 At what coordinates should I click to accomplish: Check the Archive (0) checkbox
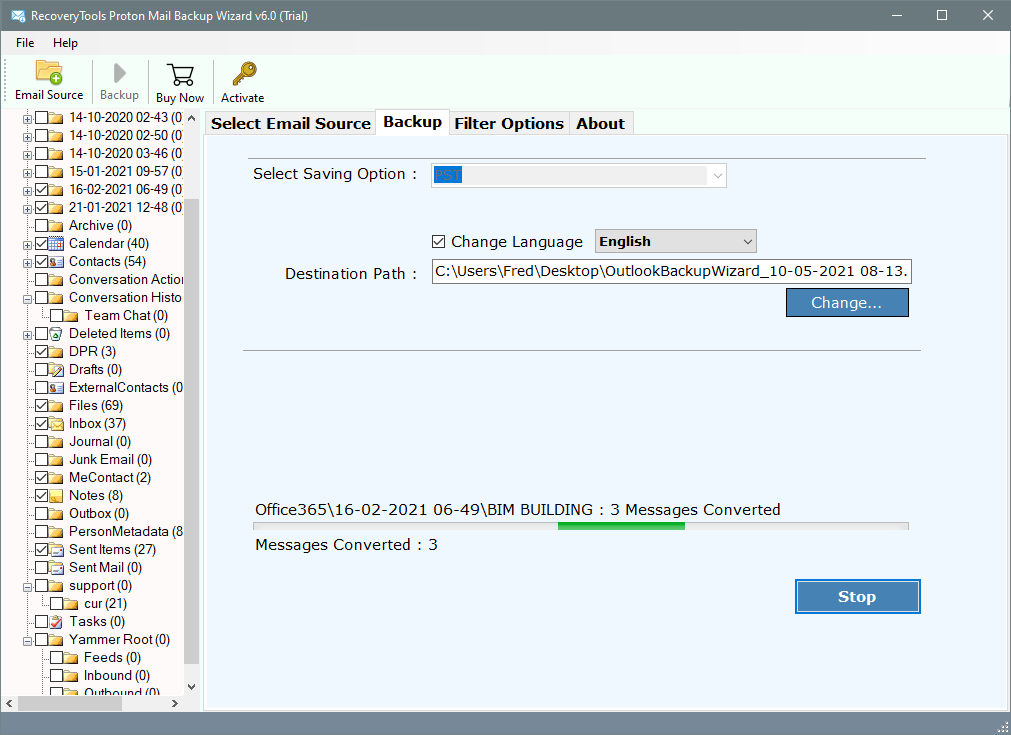point(41,226)
